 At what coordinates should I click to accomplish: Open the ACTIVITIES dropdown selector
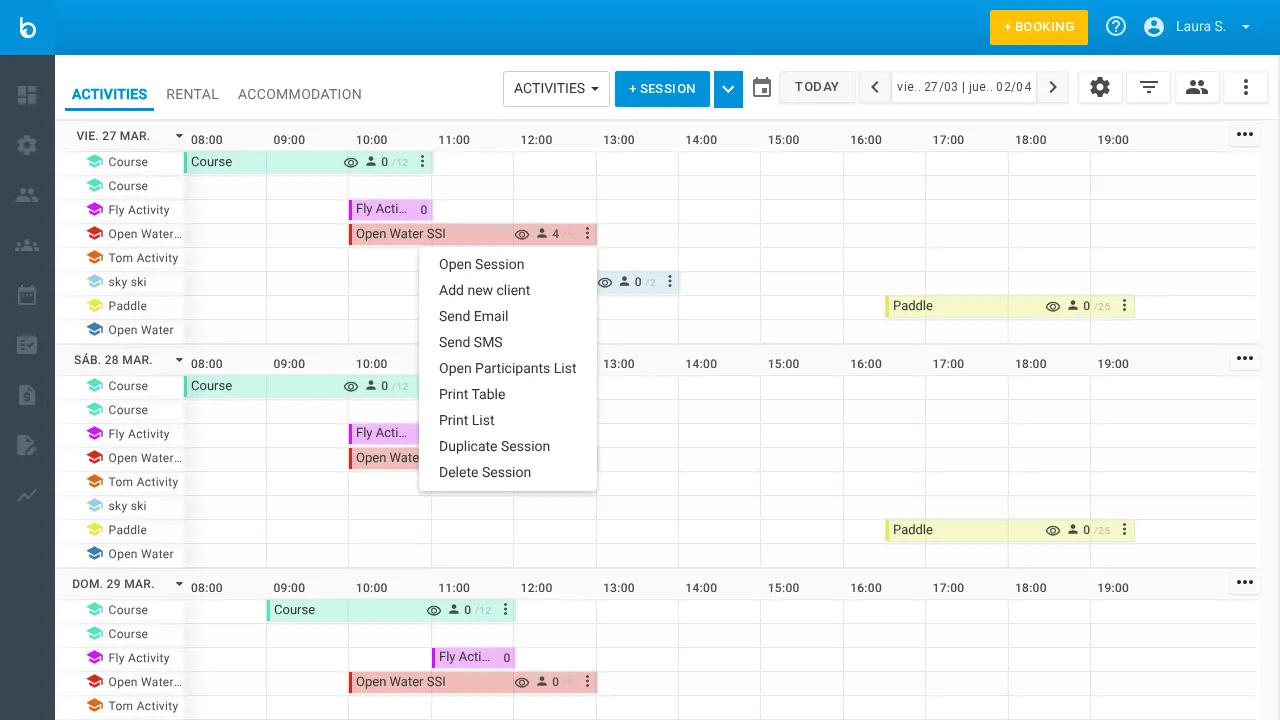pyautogui.click(x=556, y=88)
